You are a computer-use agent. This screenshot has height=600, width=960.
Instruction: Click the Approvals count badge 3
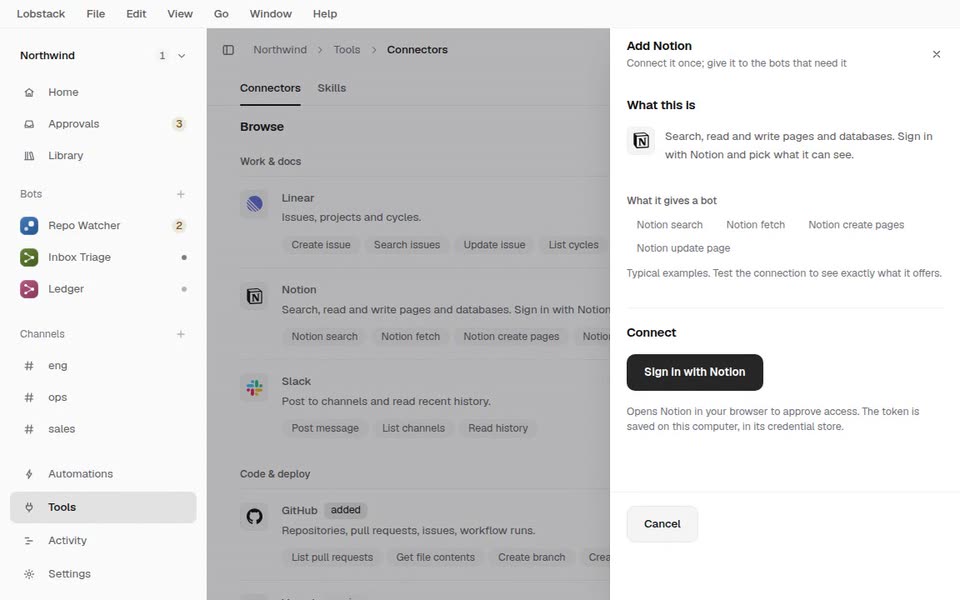179,124
